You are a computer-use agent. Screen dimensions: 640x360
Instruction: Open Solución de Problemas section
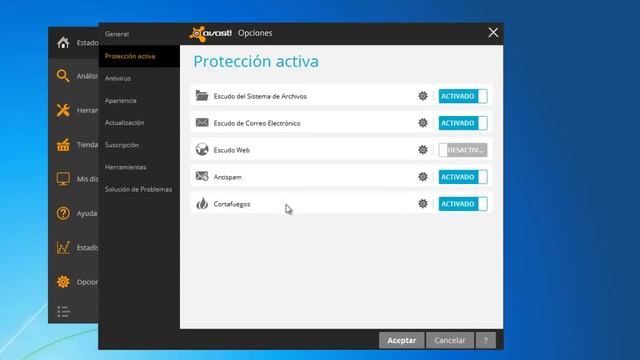point(139,189)
